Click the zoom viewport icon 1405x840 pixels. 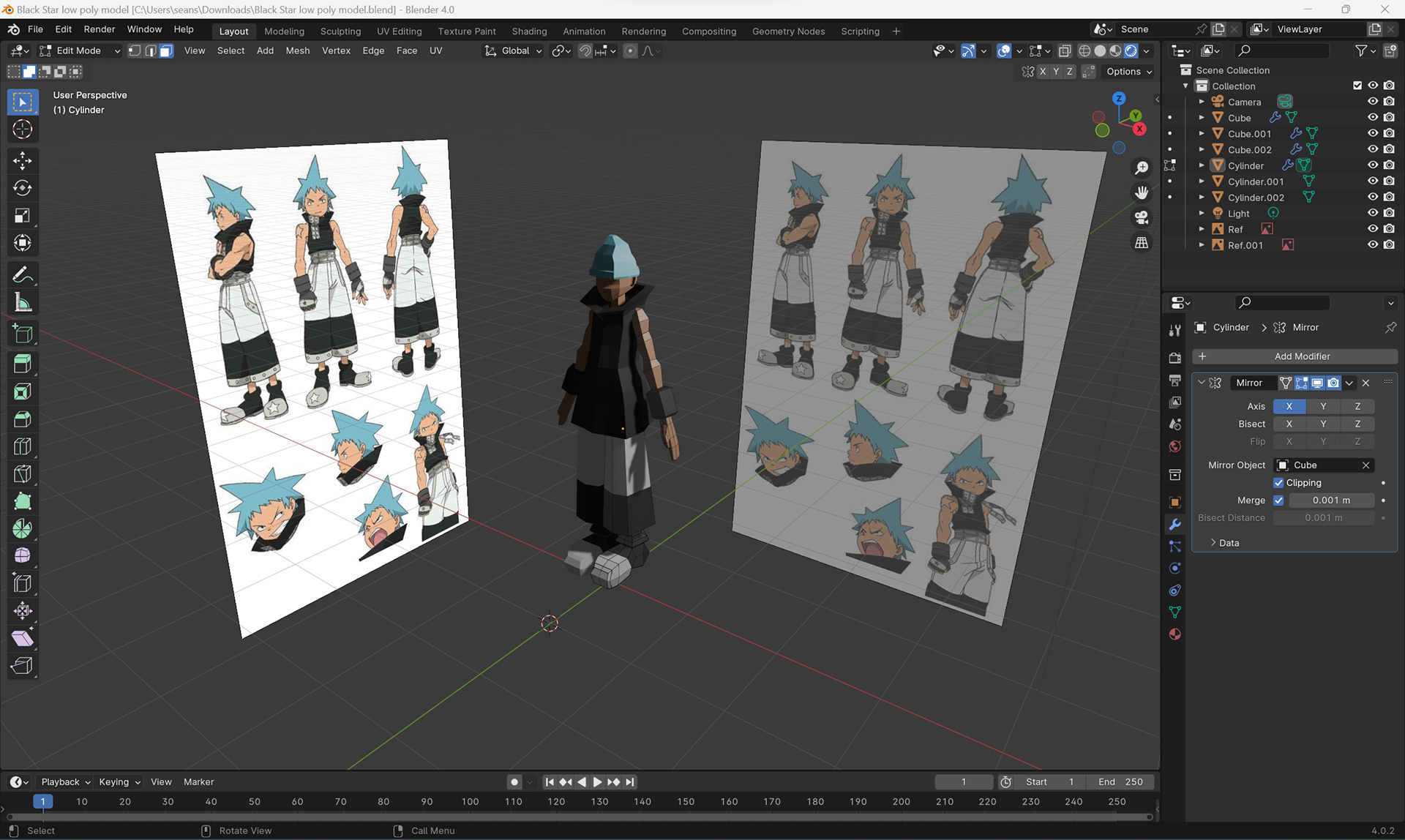pos(1142,168)
